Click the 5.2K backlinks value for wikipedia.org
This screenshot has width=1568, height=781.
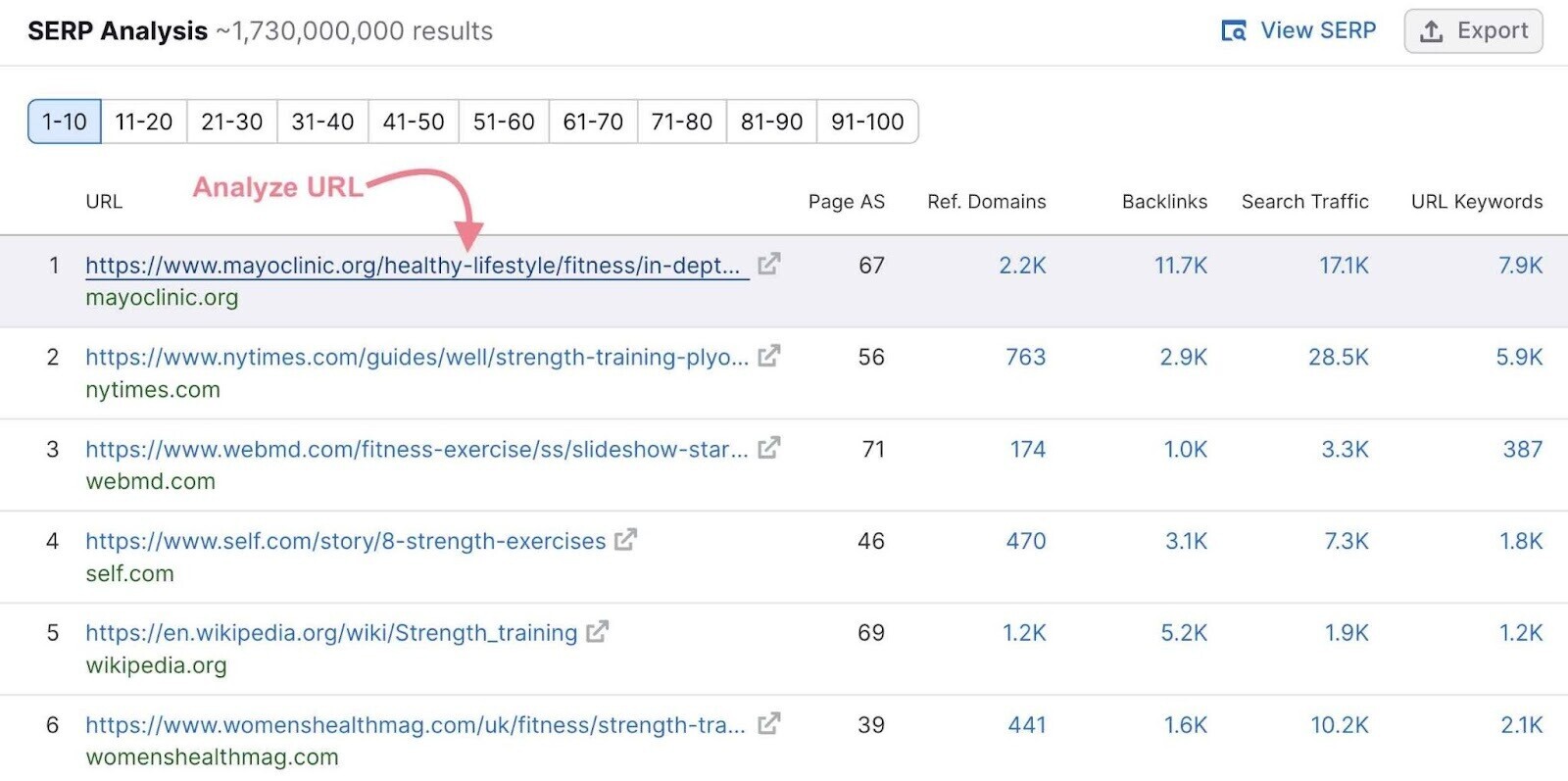1181,633
